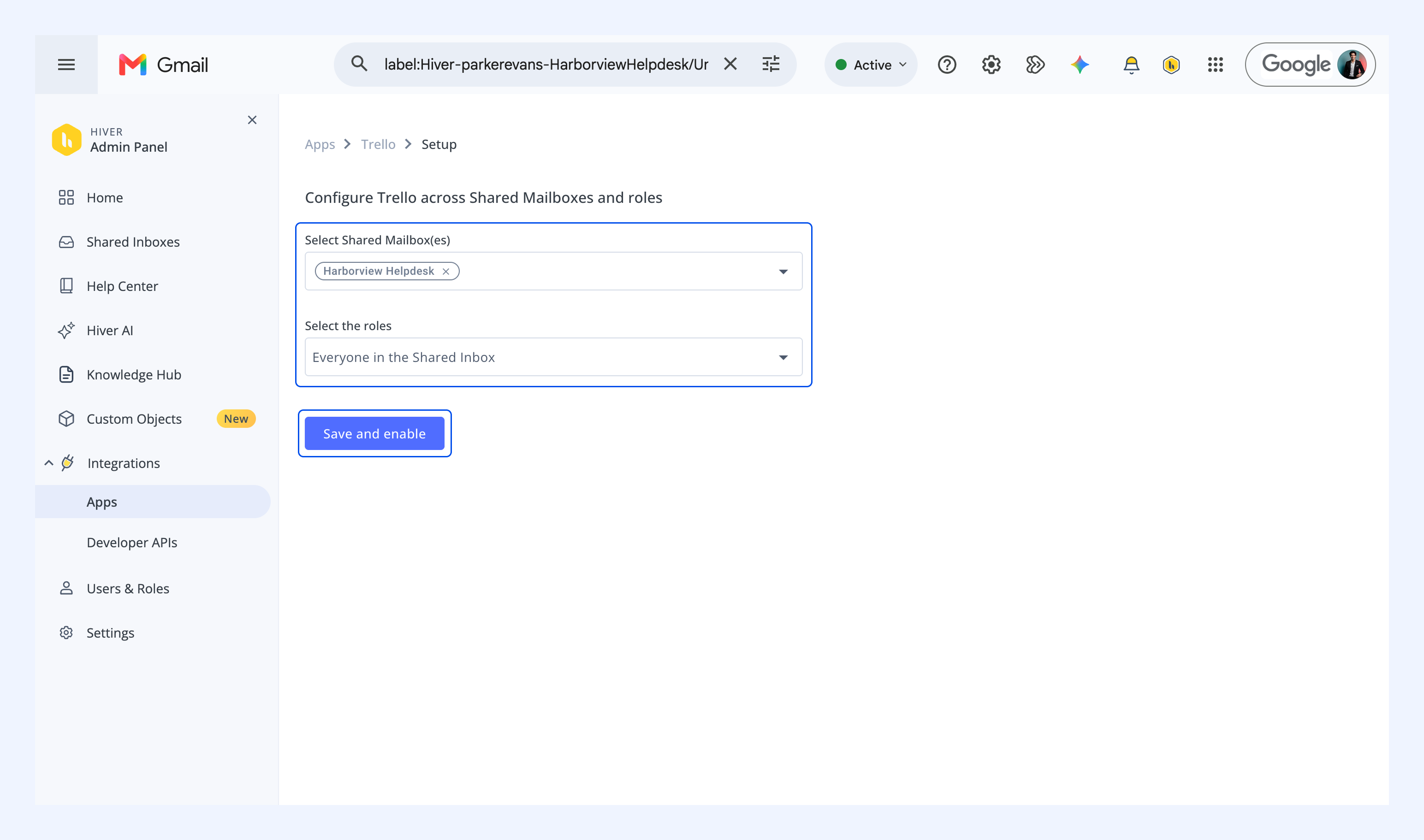Open the Active status dropdown
Image resolution: width=1424 pixels, height=840 pixels.
871,65
